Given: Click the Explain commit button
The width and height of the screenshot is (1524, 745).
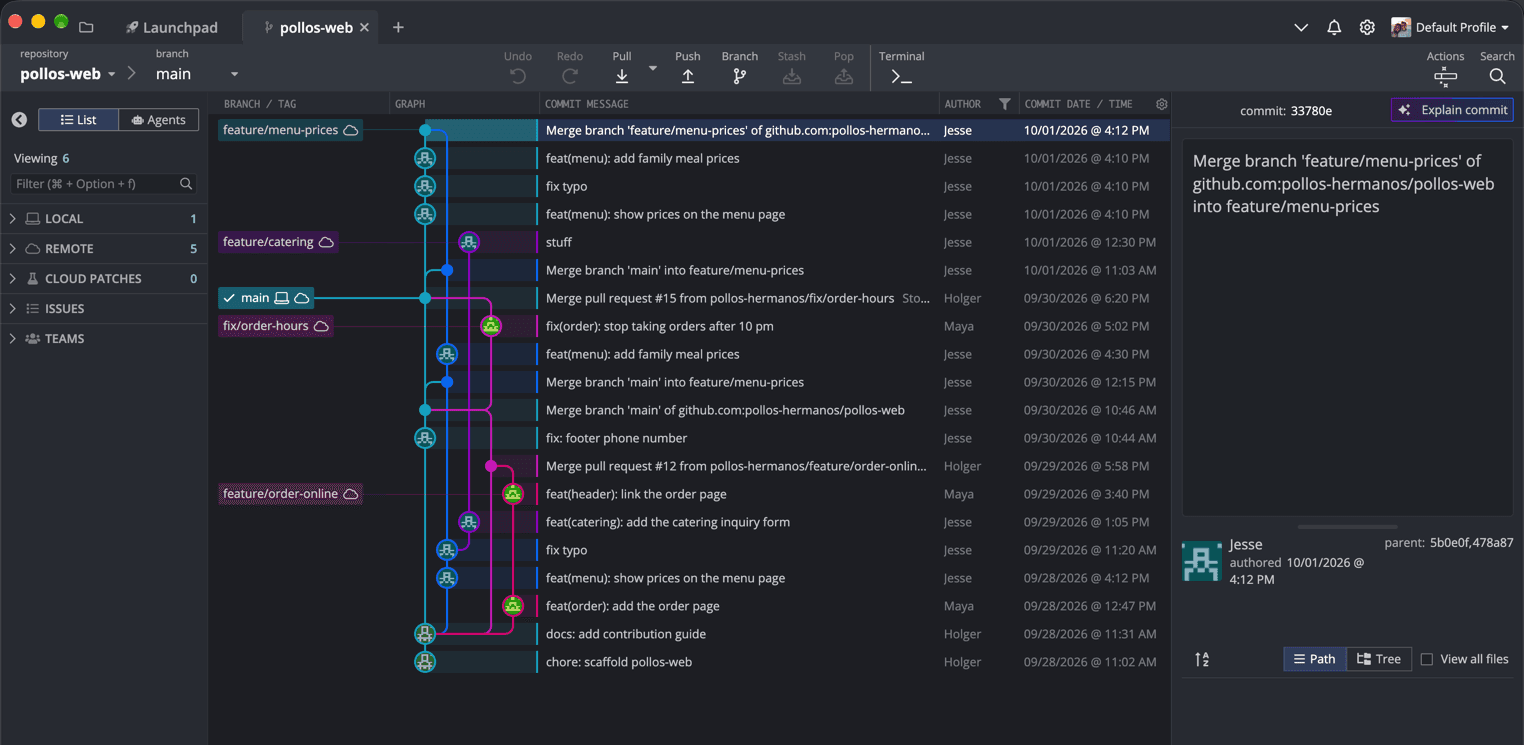Looking at the screenshot, I should tap(1452, 110).
